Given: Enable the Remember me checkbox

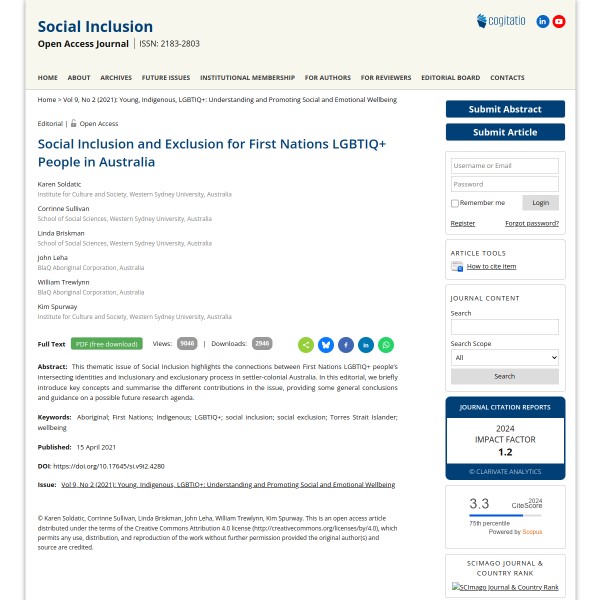Looking at the screenshot, I should tap(454, 203).
